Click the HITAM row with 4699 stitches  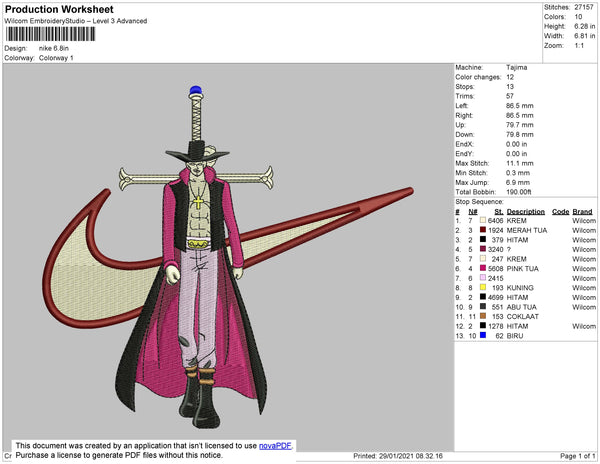point(525,297)
